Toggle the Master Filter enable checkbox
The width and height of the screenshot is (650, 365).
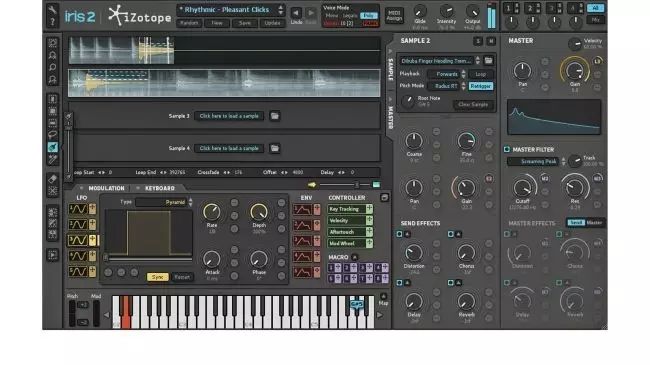507,149
